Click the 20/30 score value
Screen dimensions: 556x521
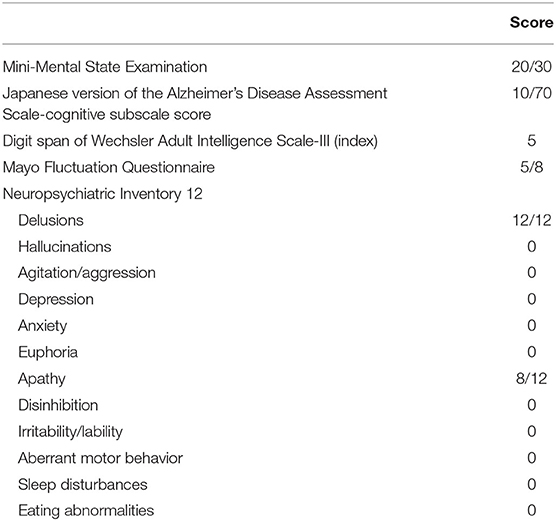coord(532,67)
